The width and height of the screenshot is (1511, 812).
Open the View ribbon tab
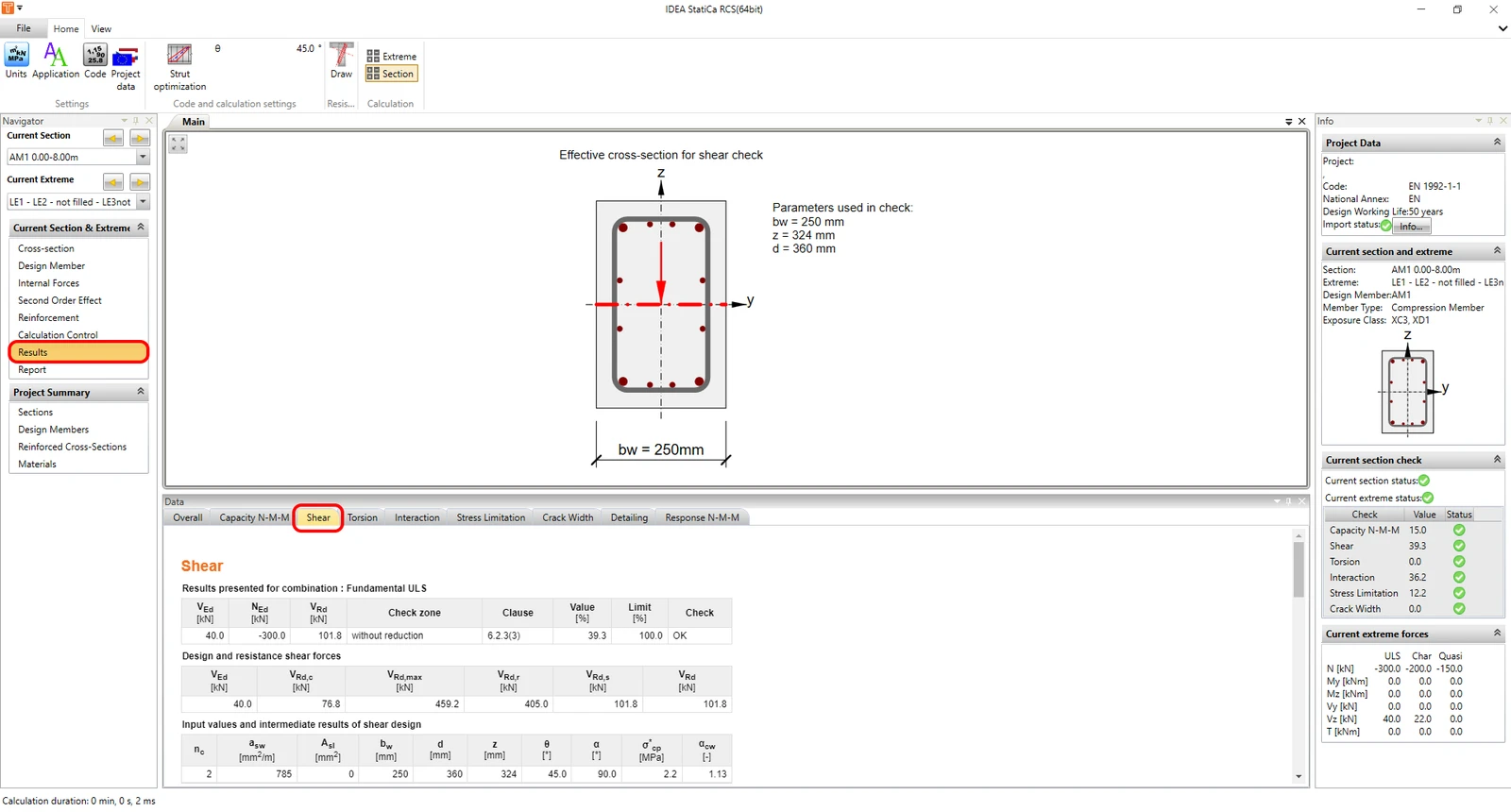(x=101, y=29)
